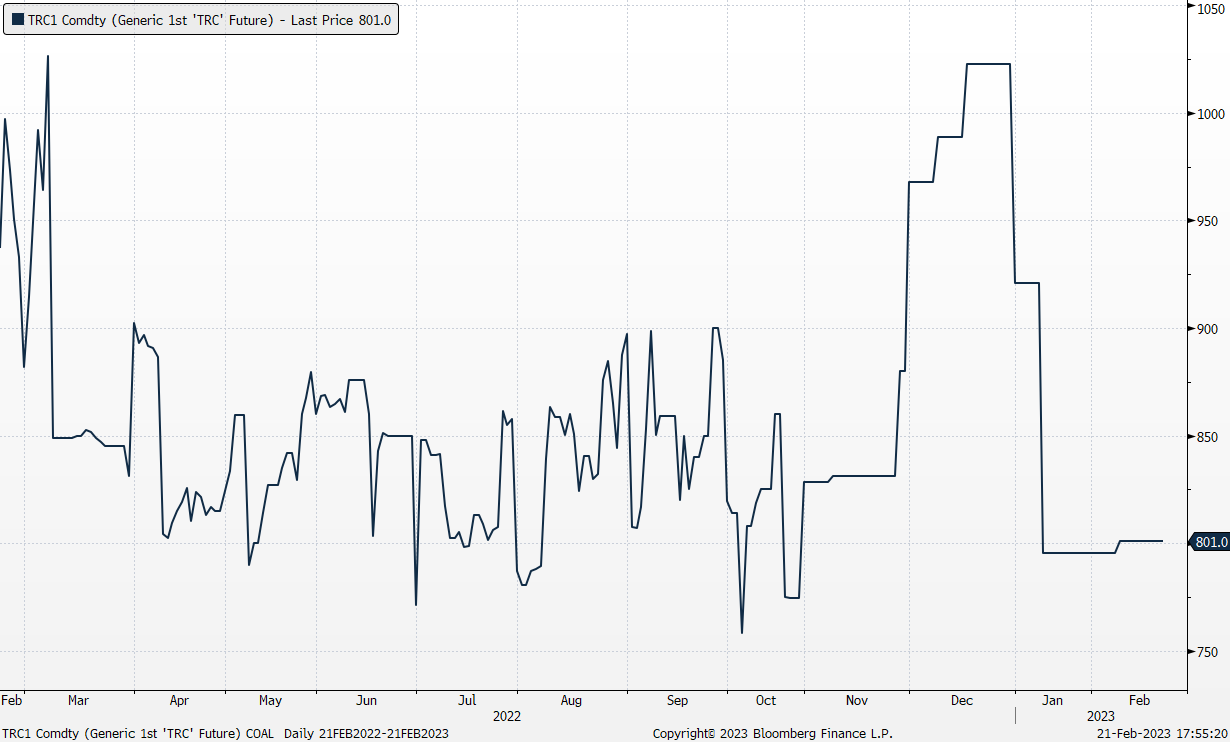Screen dimensions: 1230x742
Task: Click the 900 y-axis label
Action: pos(1207,329)
